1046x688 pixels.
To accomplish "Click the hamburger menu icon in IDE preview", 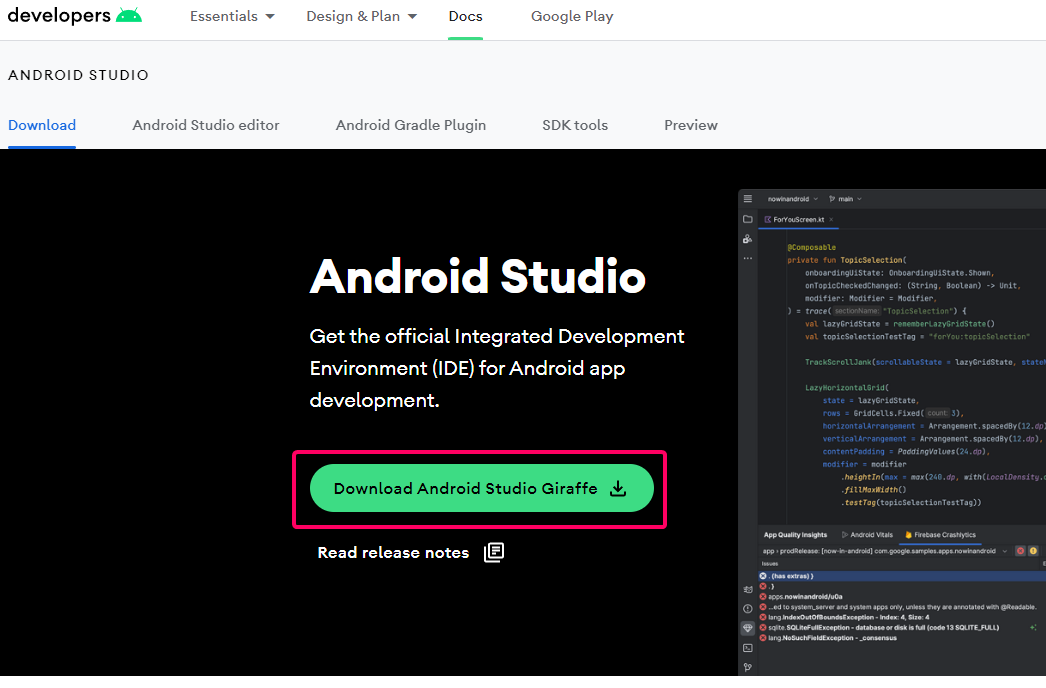I will pyautogui.click(x=748, y=199).
